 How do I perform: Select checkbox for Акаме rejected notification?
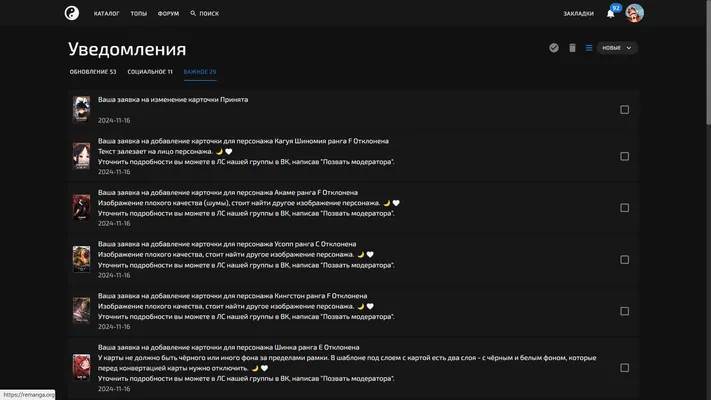pos(624,208)
